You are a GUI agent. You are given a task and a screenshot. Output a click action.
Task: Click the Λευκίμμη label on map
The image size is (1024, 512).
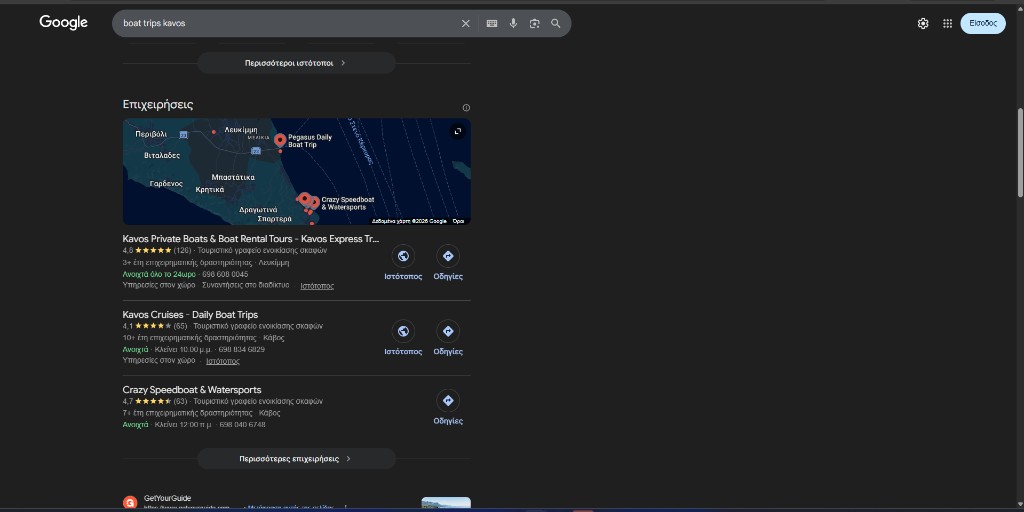[241, 130]
